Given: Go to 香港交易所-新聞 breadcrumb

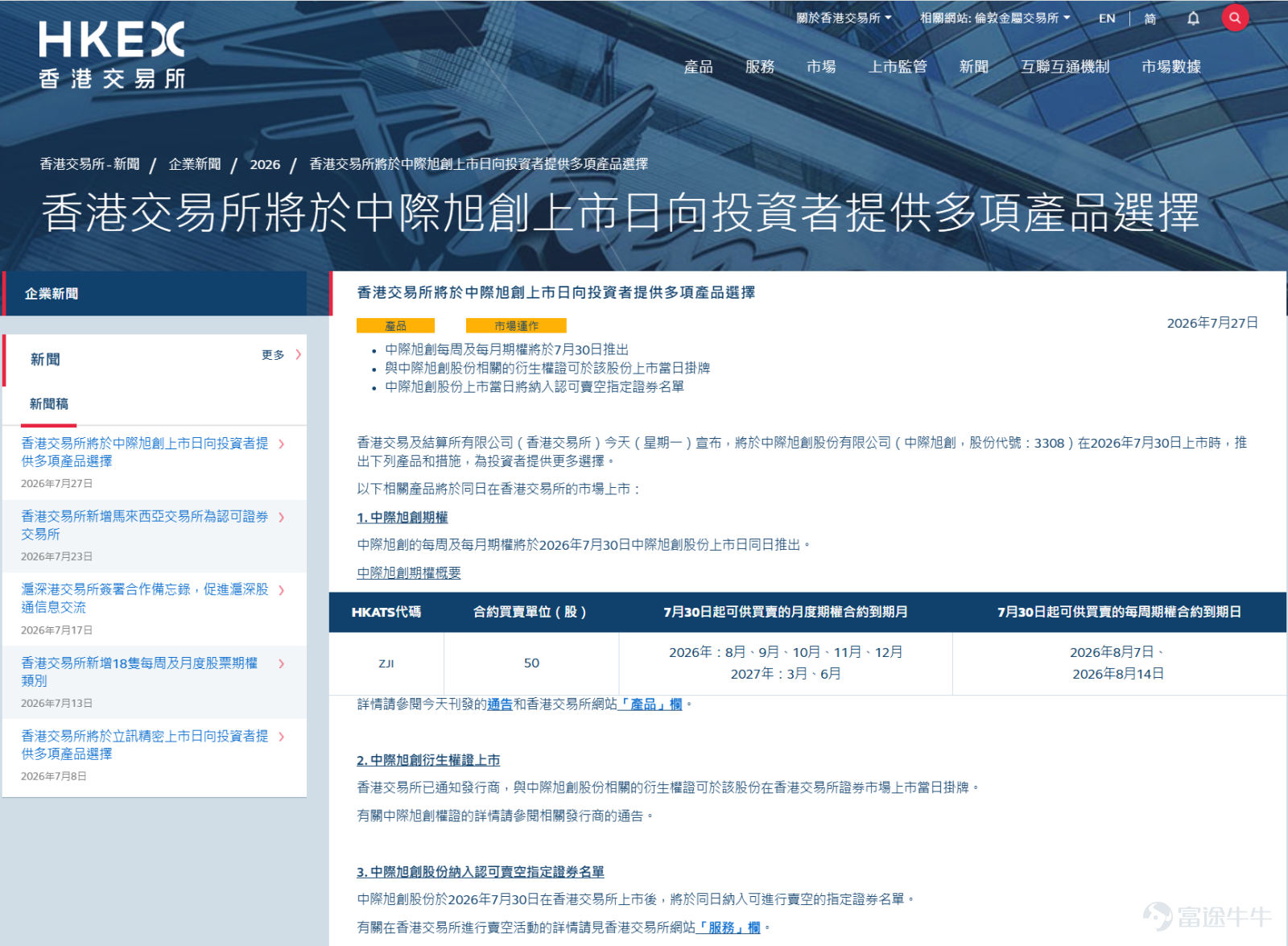Looking at the screenshot, I should click(x=90, y=164).
